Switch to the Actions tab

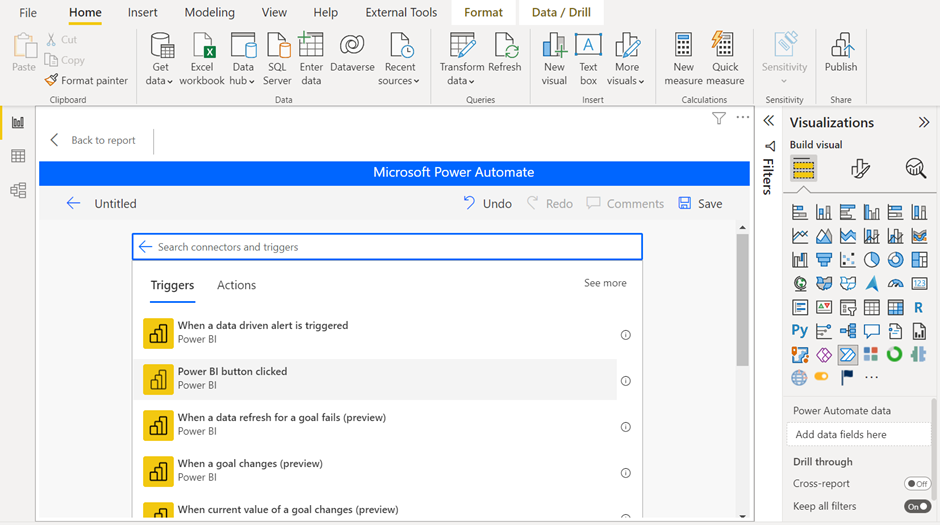pyautogui.click(x=236, y=285)
